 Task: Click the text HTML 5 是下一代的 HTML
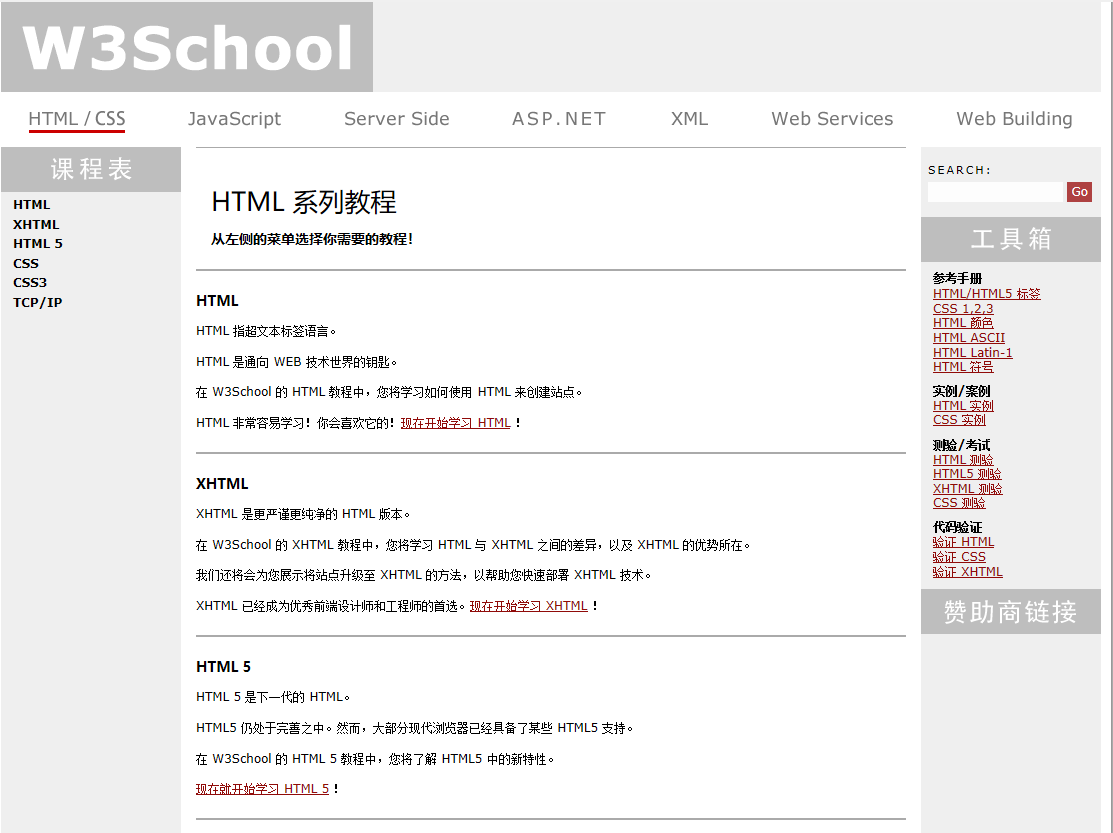pos(273,697)
